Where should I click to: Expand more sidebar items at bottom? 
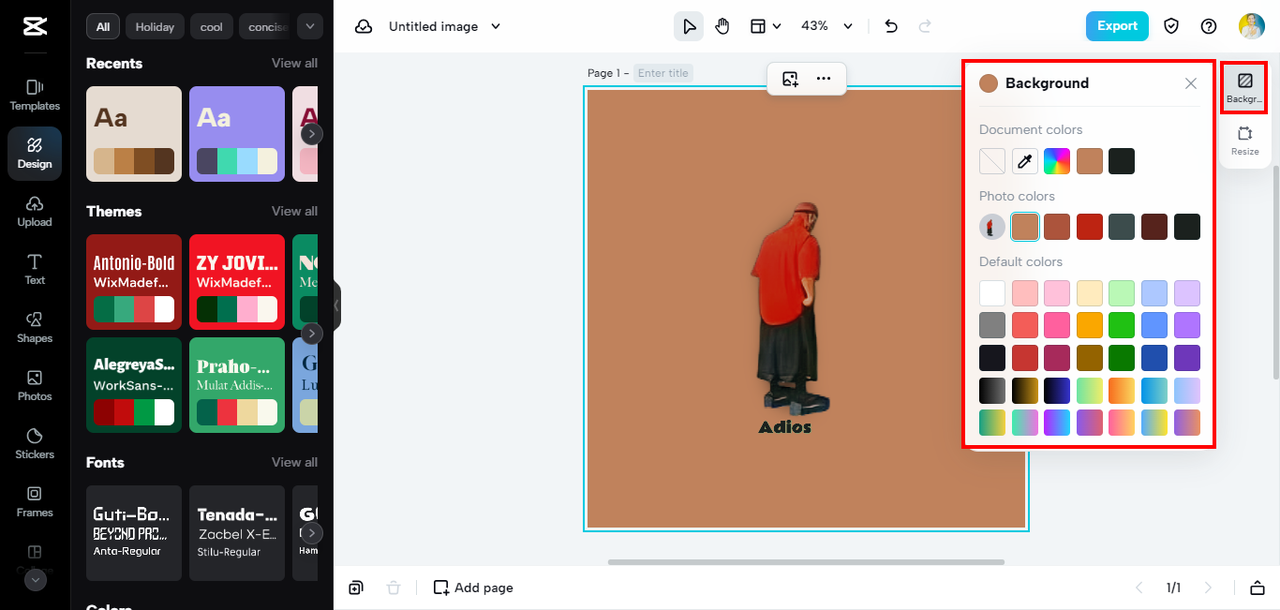coord(35,580)
